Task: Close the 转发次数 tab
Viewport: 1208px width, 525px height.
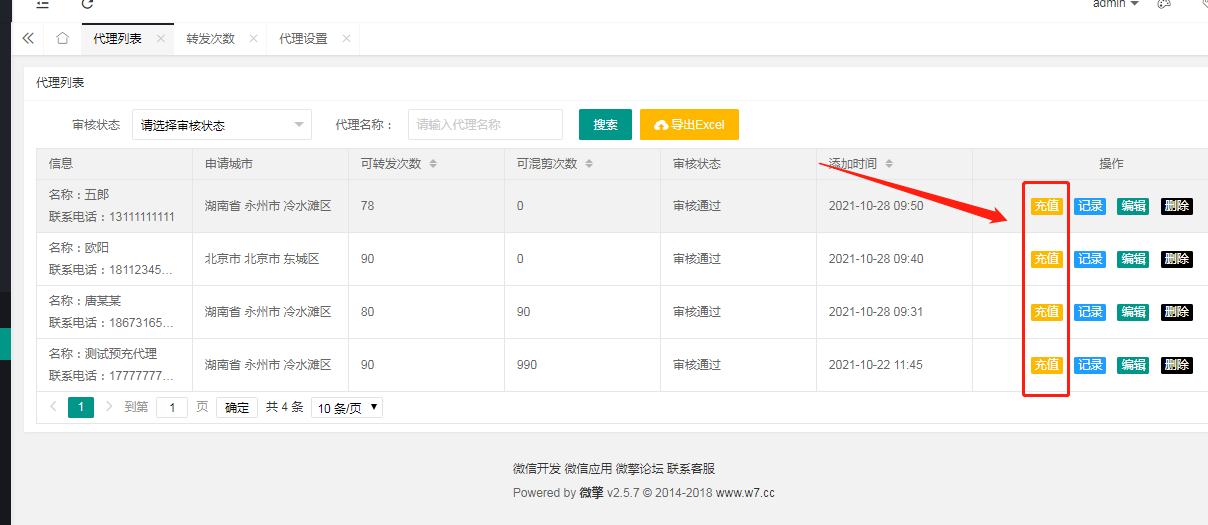Action: tap(254, 39)
